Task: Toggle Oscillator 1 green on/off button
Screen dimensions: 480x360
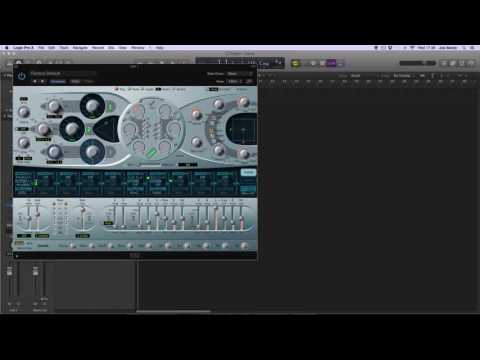Action: 110,107
